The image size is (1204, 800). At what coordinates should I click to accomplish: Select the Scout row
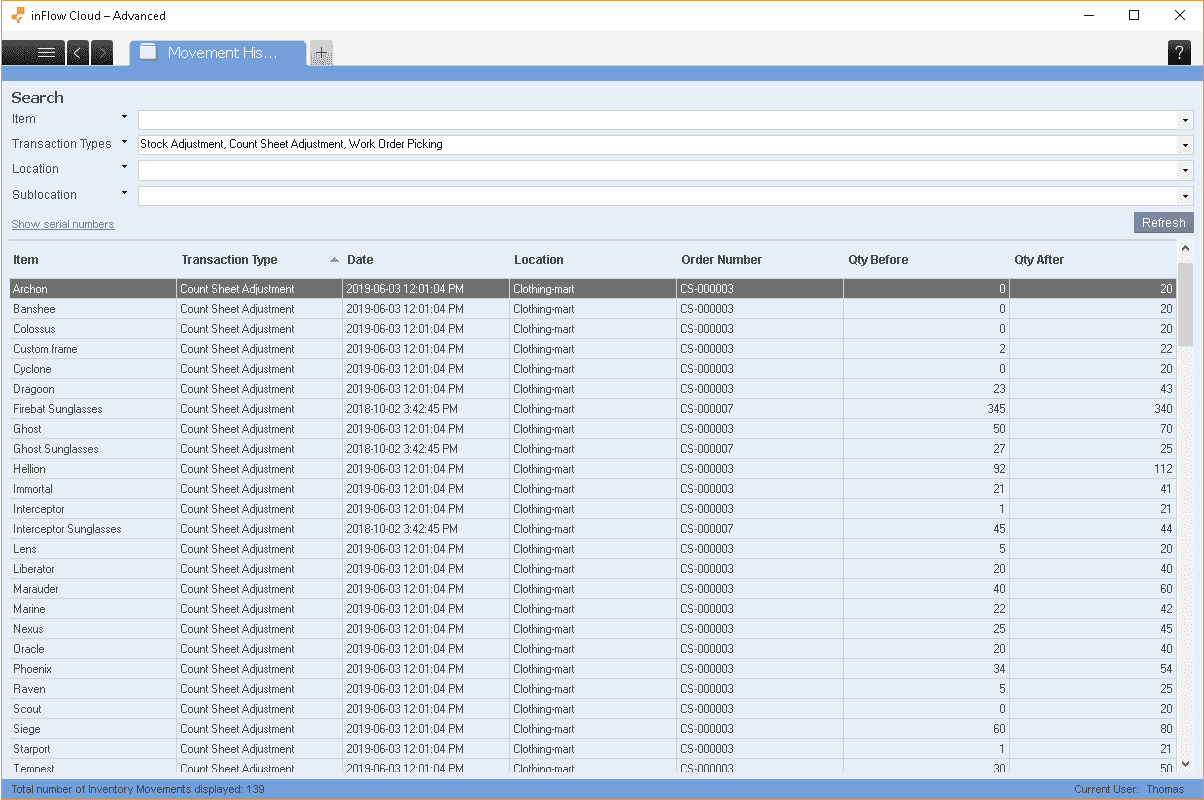pos(593,709)
